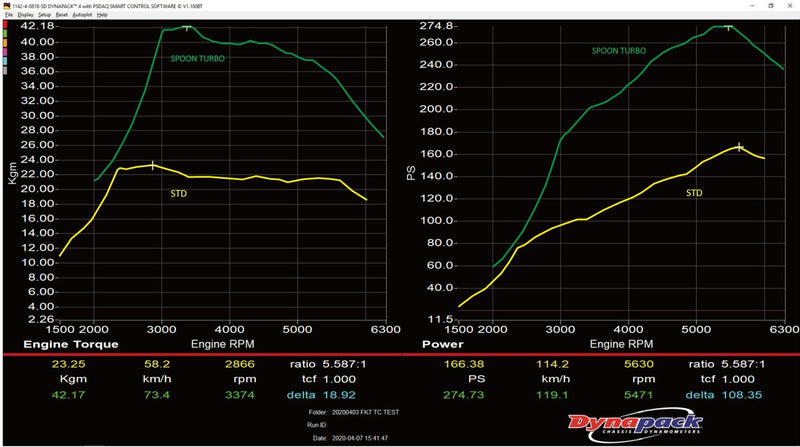The image size is (800, 447).
Task: Pick the orange run color swatch
Action: [3, 44]
